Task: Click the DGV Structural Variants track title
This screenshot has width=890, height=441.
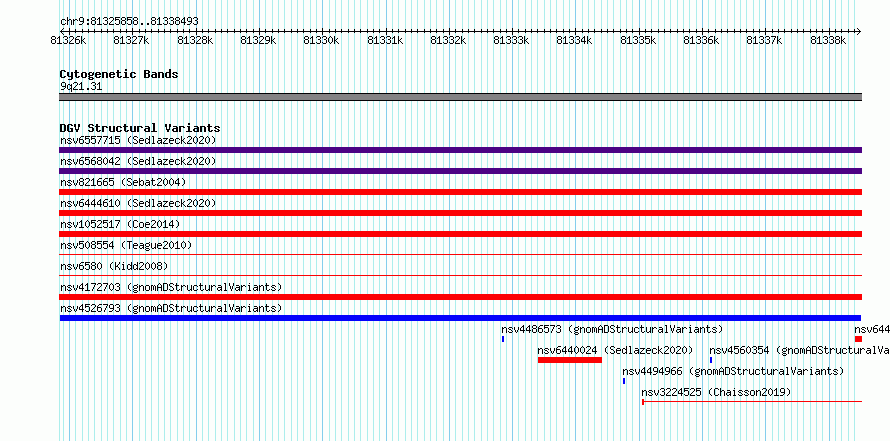Action: (140, 128)
